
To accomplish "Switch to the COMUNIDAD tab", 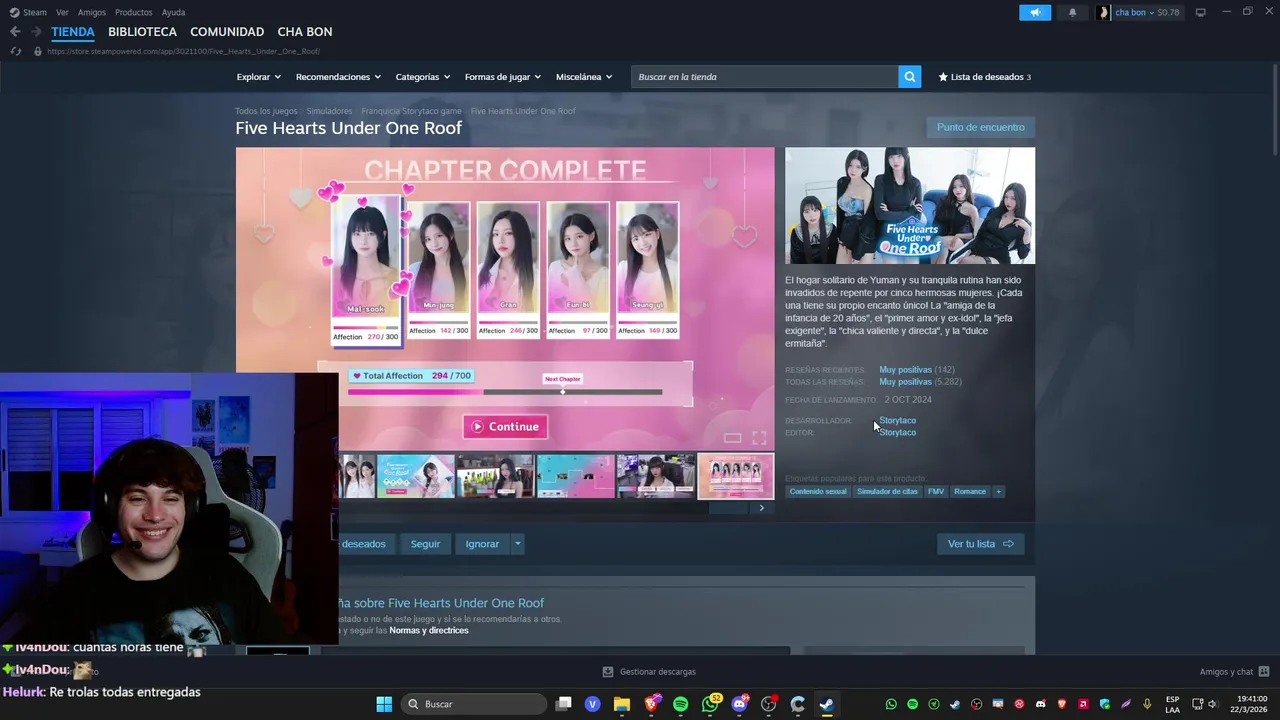I will point(227,32).
